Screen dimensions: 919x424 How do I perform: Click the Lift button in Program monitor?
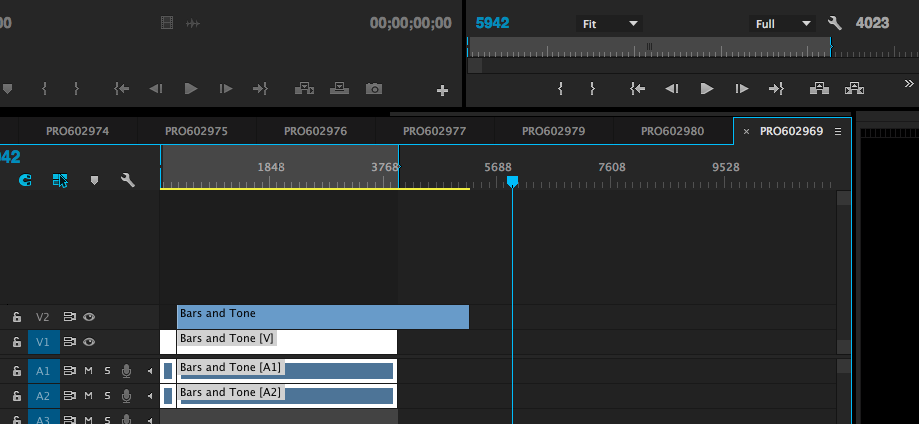point(819,89)
